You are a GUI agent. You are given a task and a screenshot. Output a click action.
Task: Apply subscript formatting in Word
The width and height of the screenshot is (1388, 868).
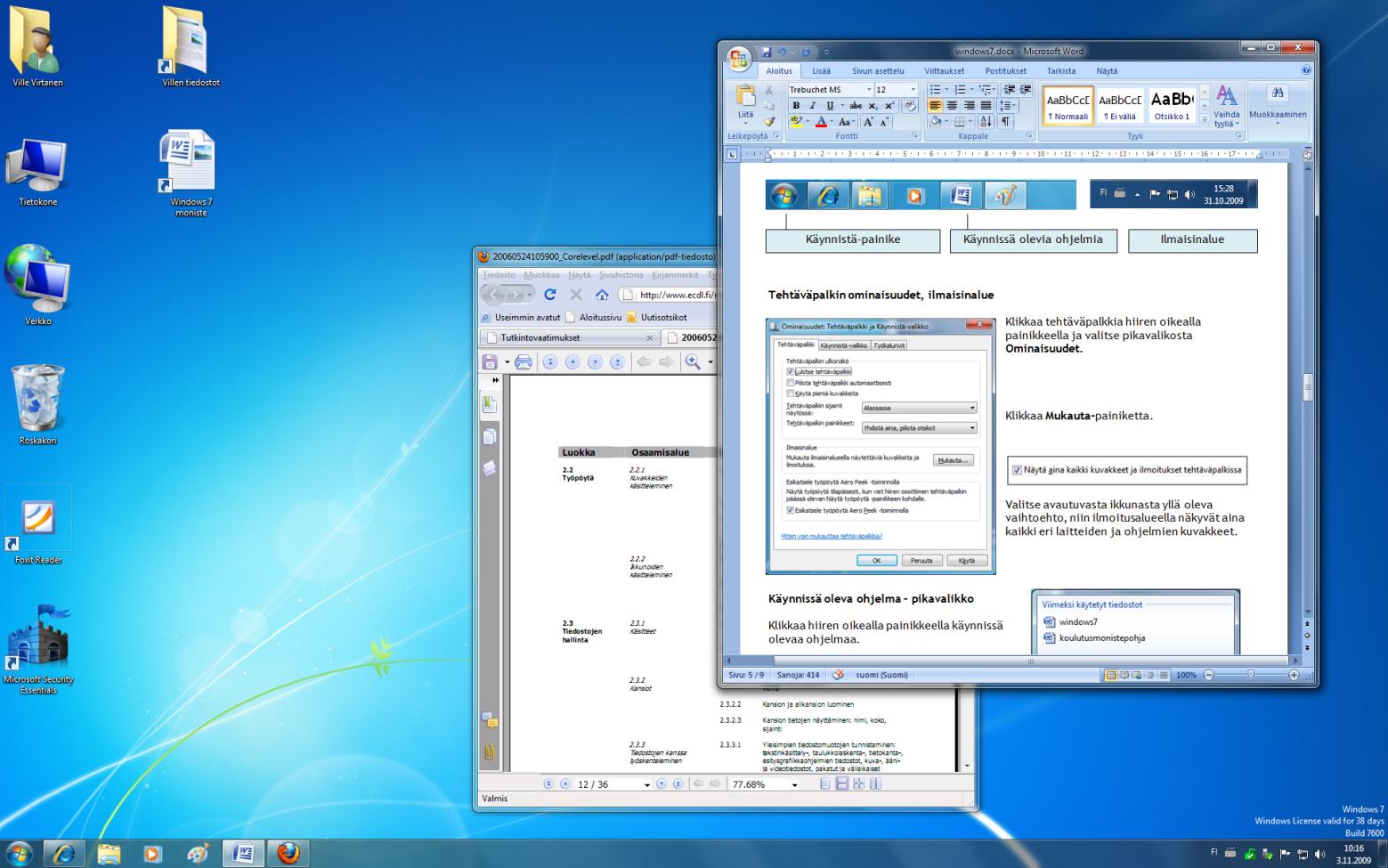pyautogui.click(x=873, y=106)
